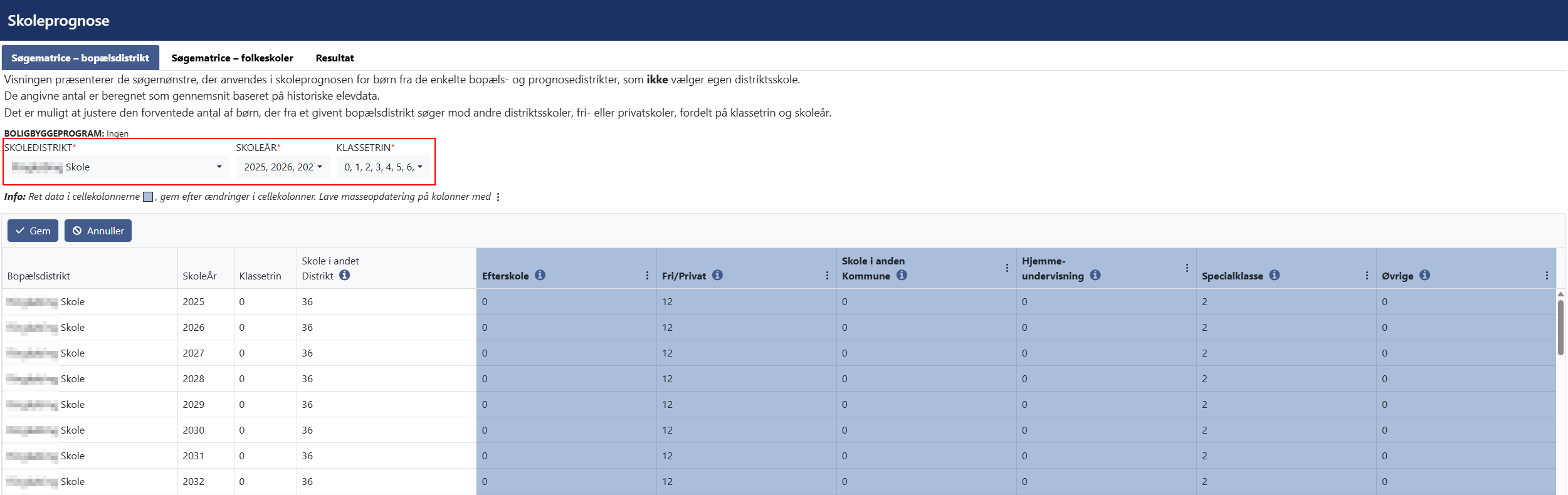1568x495 pixels.
Task: Click the Annuller cancel button
Action: pos(98,231)
